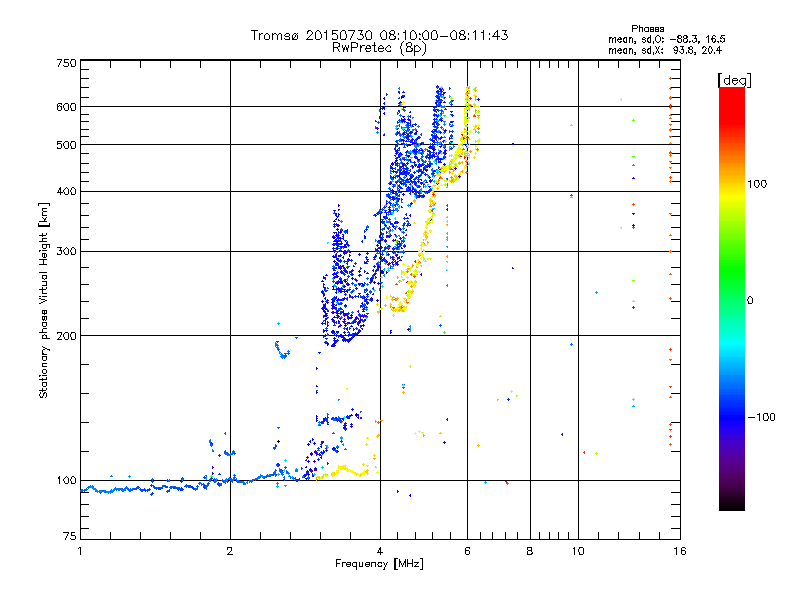Select the 75 height axis tick label
Viewport: 800px width, 600px height.
click(70, 536)
